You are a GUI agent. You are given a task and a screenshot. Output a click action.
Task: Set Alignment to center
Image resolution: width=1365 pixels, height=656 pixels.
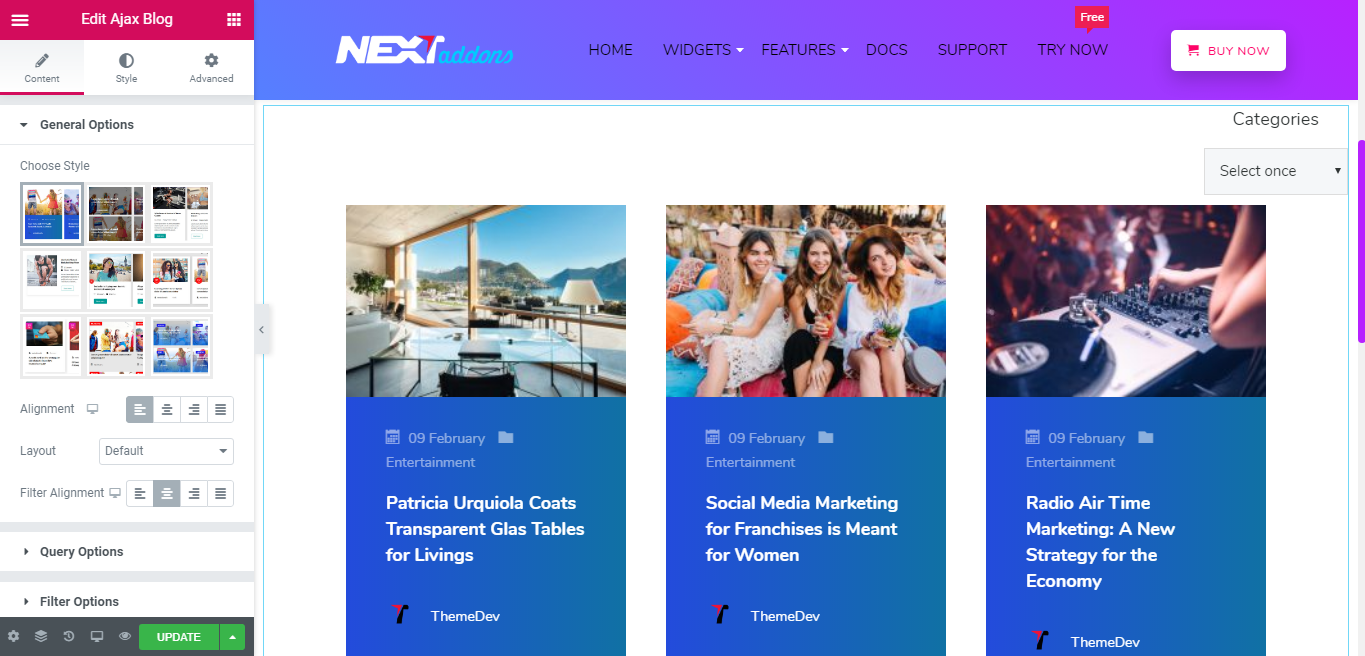[x=167, y=409]
